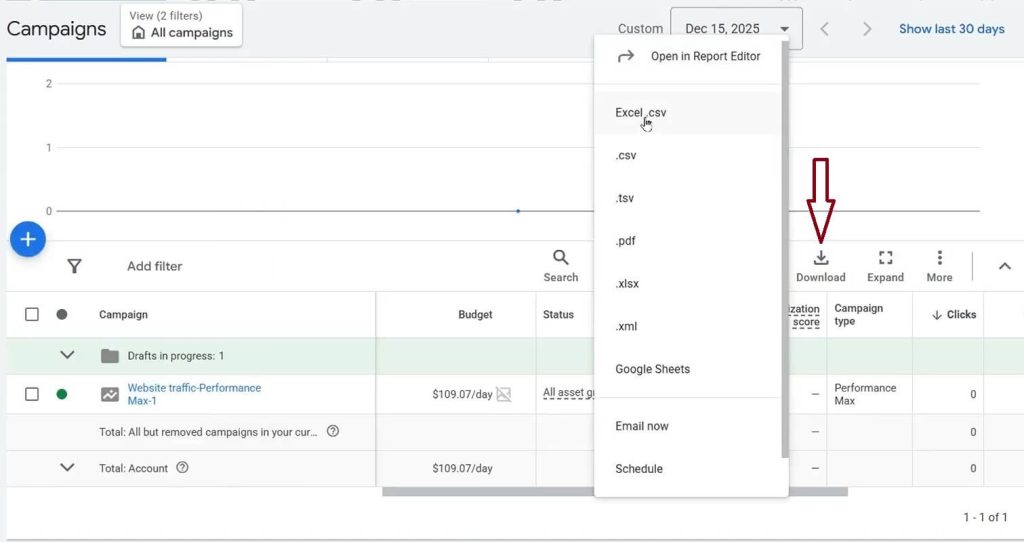Click the 1 - 1 of 1 pagination text
This screenshot has width=1024, height=542.
point(985,517)
